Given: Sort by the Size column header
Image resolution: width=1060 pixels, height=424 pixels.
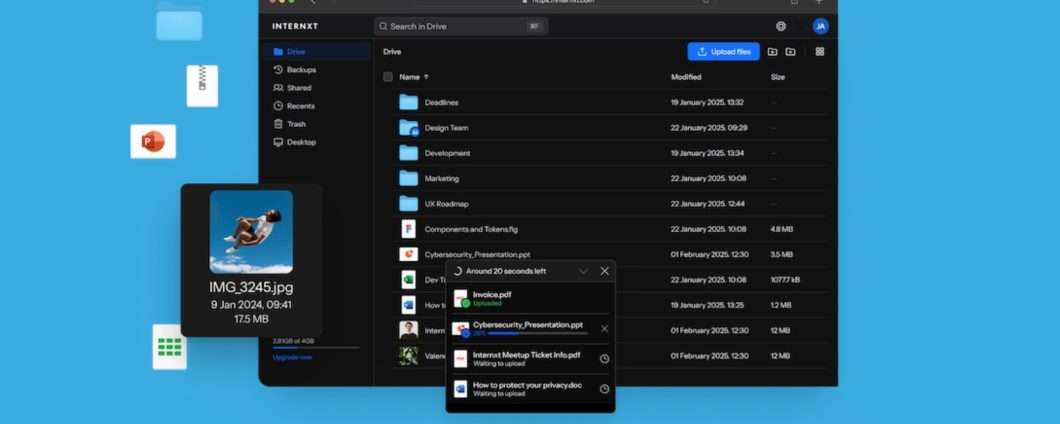Looking at the screenshot, I should tap(777, 77).
